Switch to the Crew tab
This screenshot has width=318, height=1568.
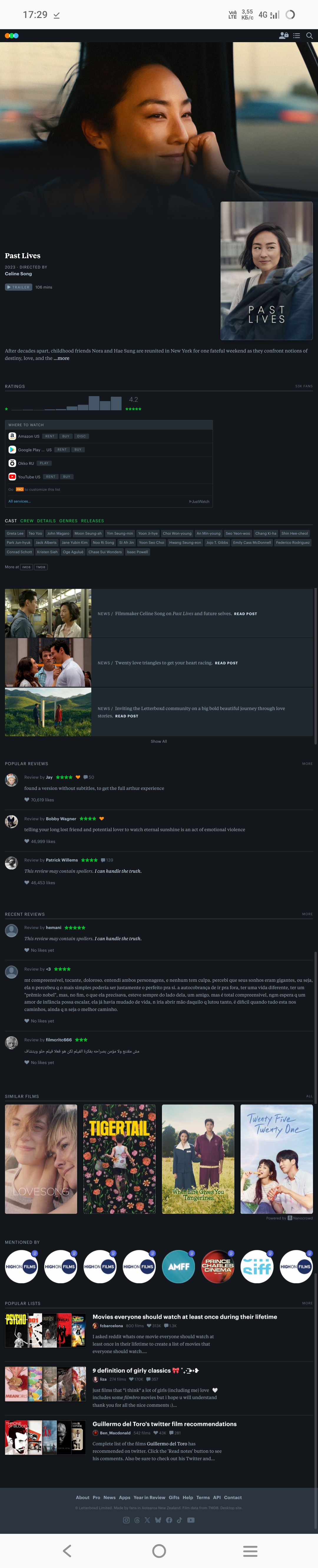tap(27, 521)
